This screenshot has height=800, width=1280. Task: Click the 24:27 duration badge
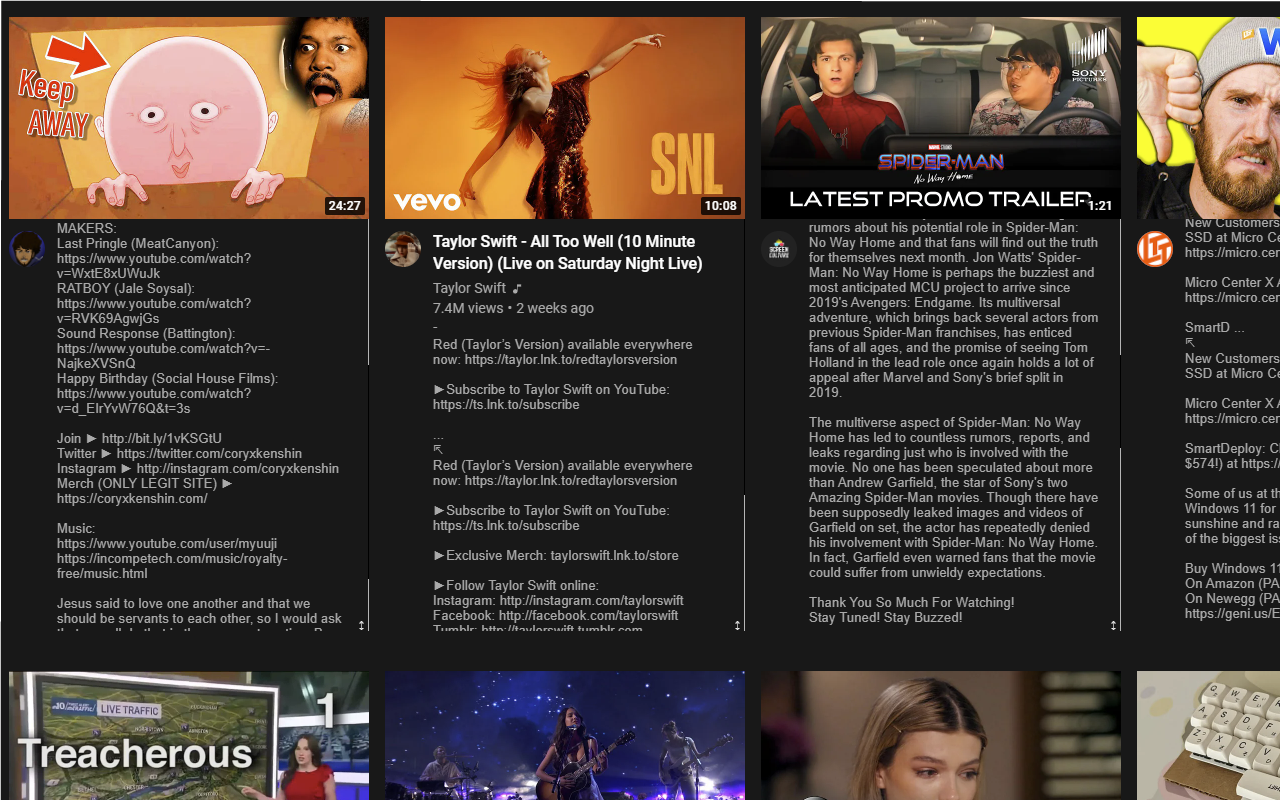coord(344,206)
